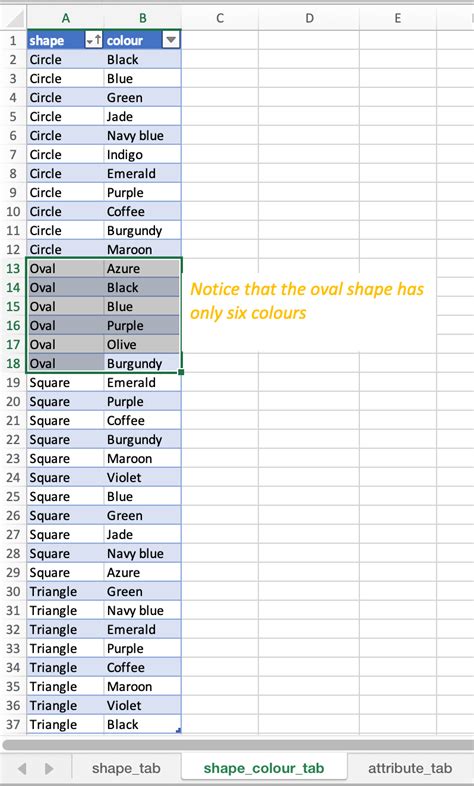Select cell 'Azure' in row 13
This screenshot has height=786, width=474.
point(143,269)
